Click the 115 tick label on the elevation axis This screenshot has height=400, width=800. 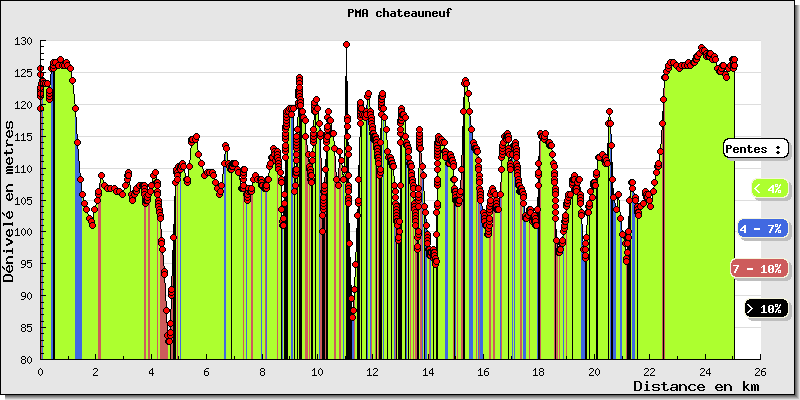(x=24, y=137)
